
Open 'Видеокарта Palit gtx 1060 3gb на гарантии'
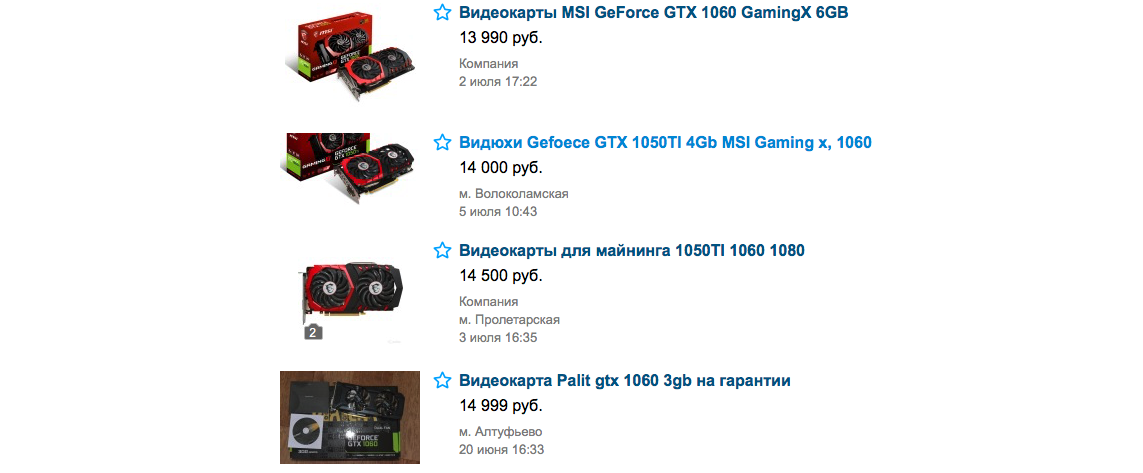pos(625,380)
